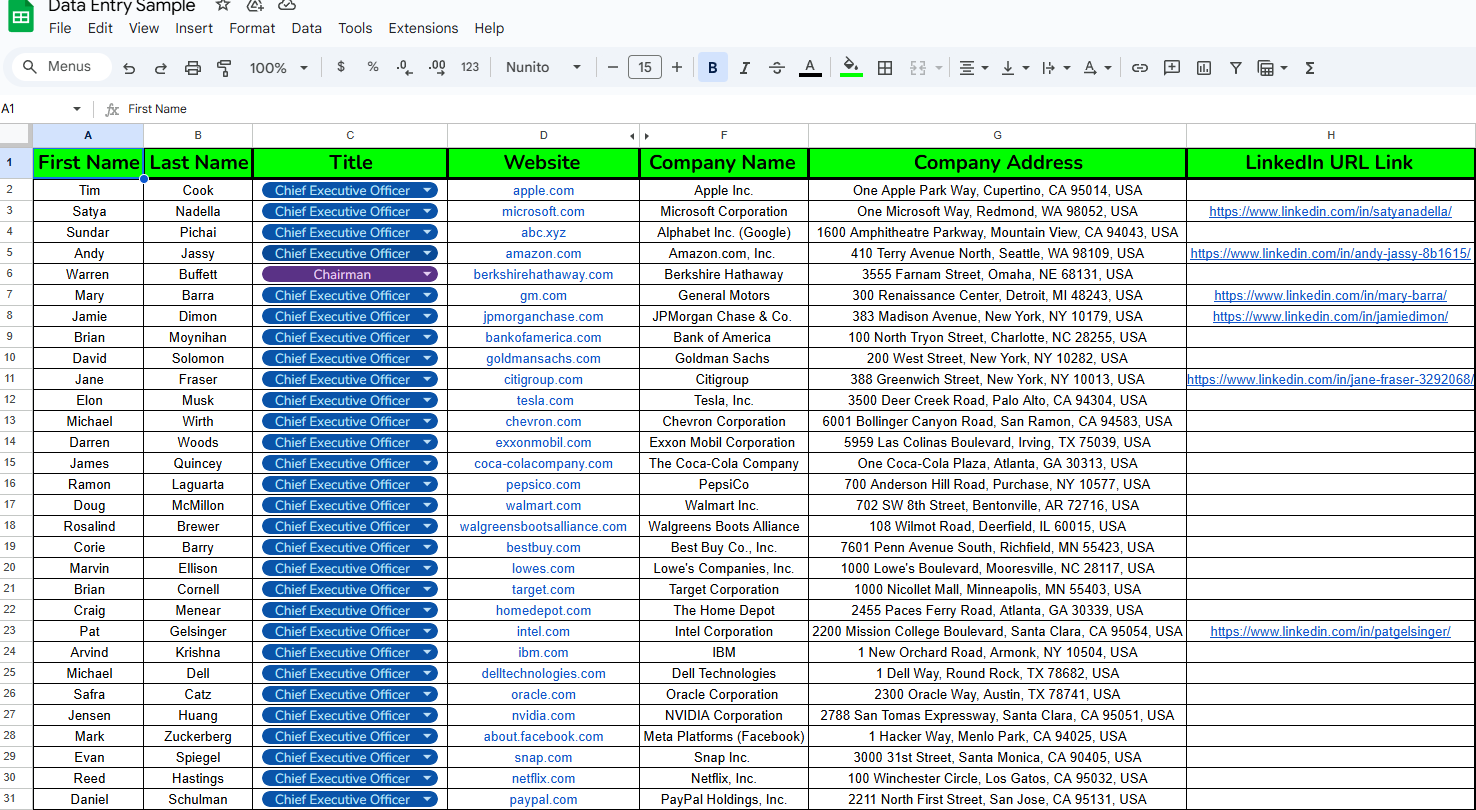Open the green fill color picker
Viewport: 1476px width, 810px height.
pyautogui.click(x=851, y=68)
